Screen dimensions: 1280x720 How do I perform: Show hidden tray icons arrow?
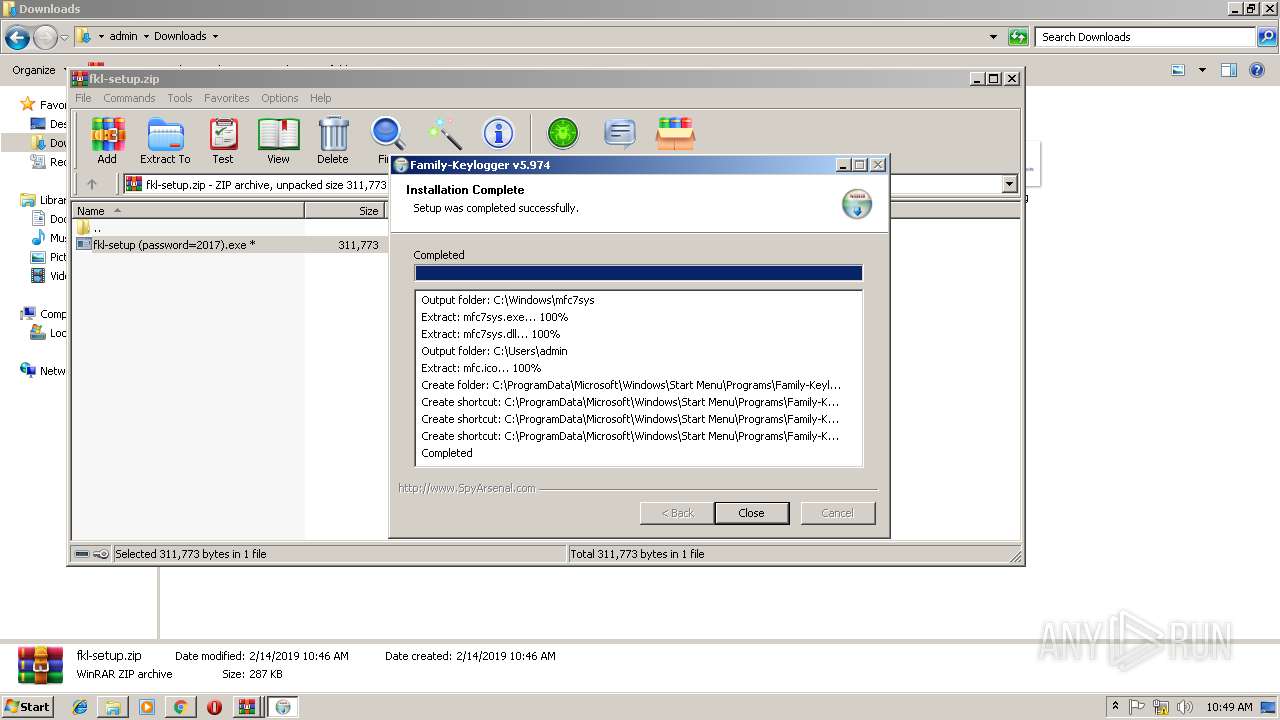coord(1115,707)
